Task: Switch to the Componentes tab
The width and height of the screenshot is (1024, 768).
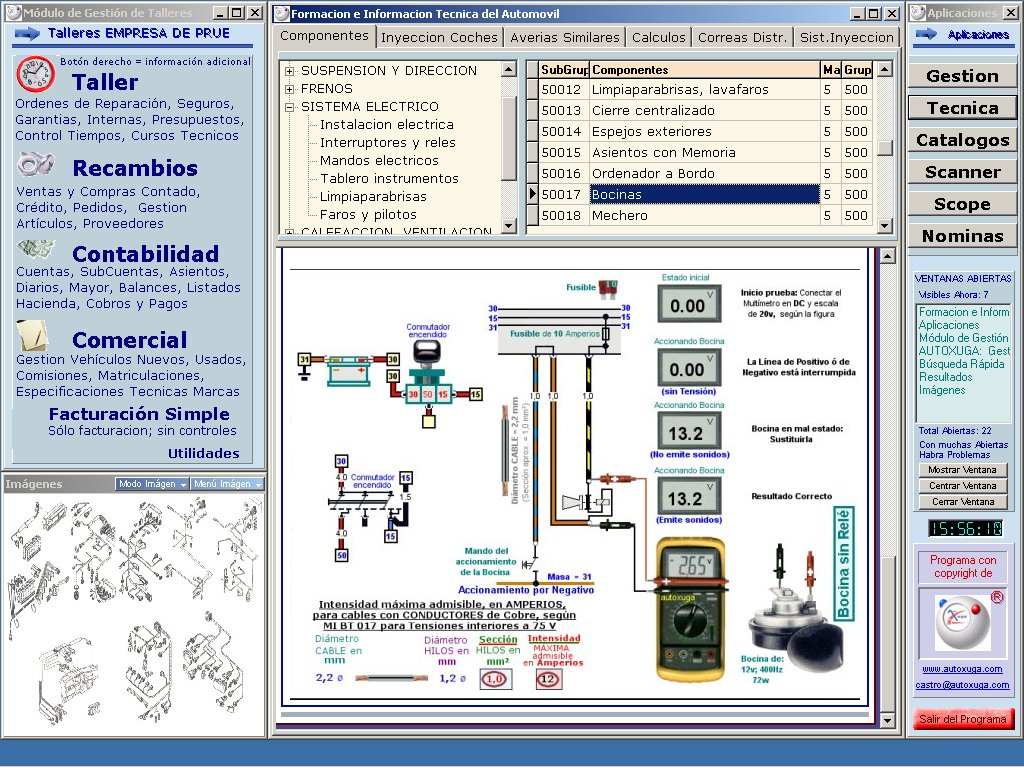Action: click(x=325, y=36)
